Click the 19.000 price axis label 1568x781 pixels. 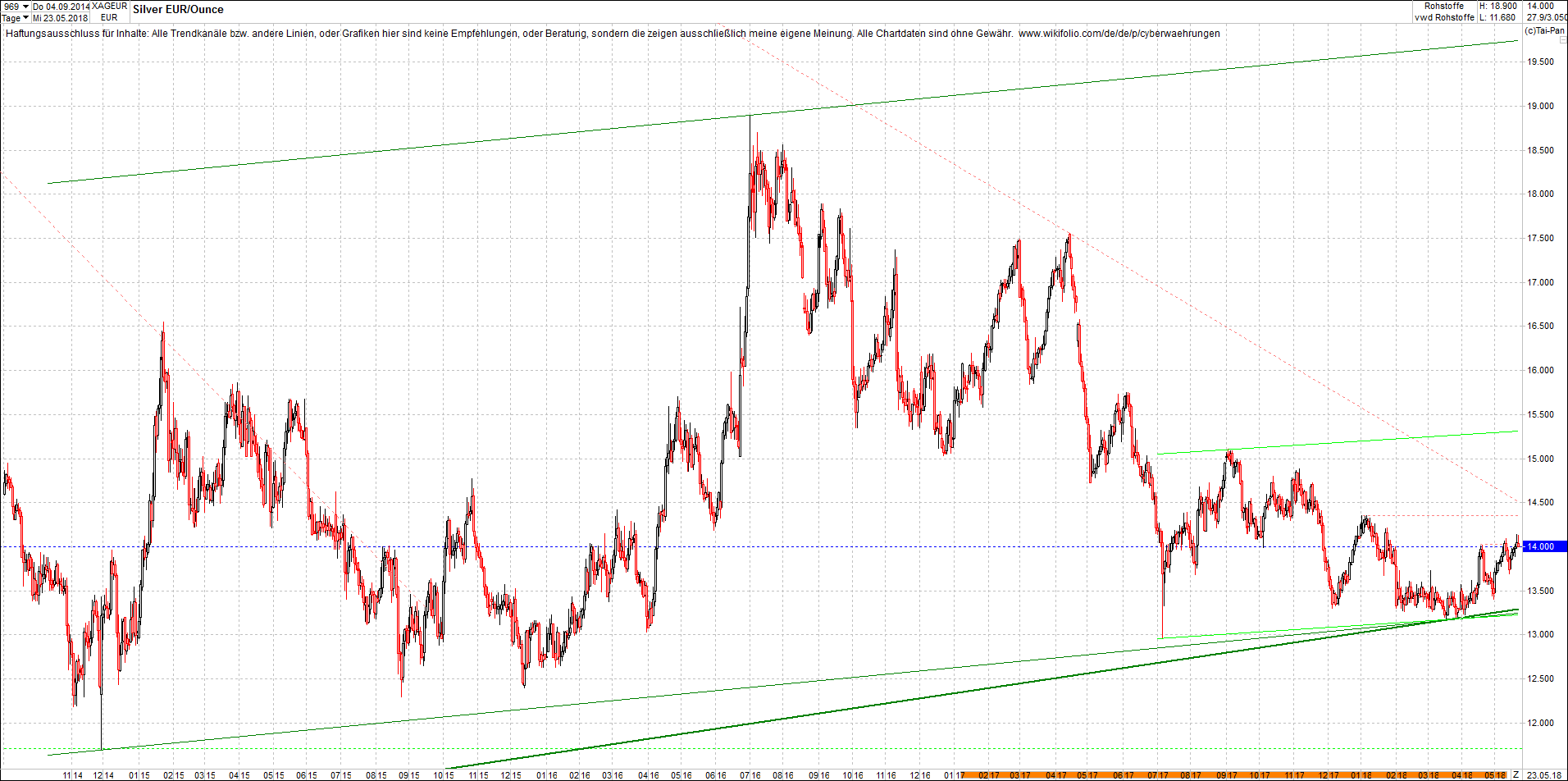[1540, 106]
